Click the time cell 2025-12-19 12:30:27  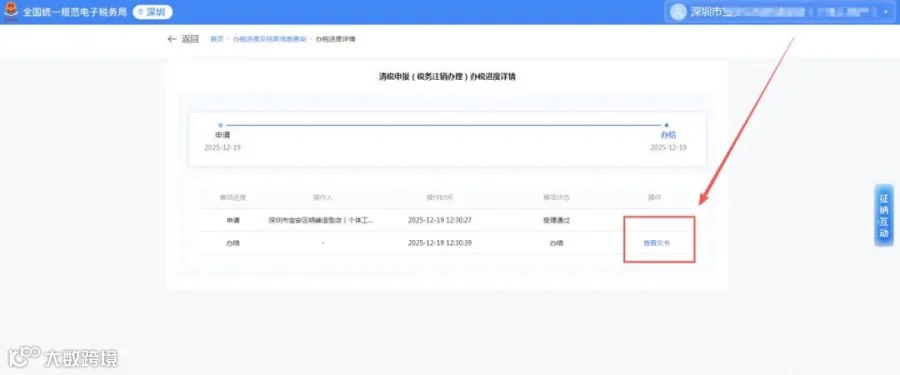tap(440, 220)
